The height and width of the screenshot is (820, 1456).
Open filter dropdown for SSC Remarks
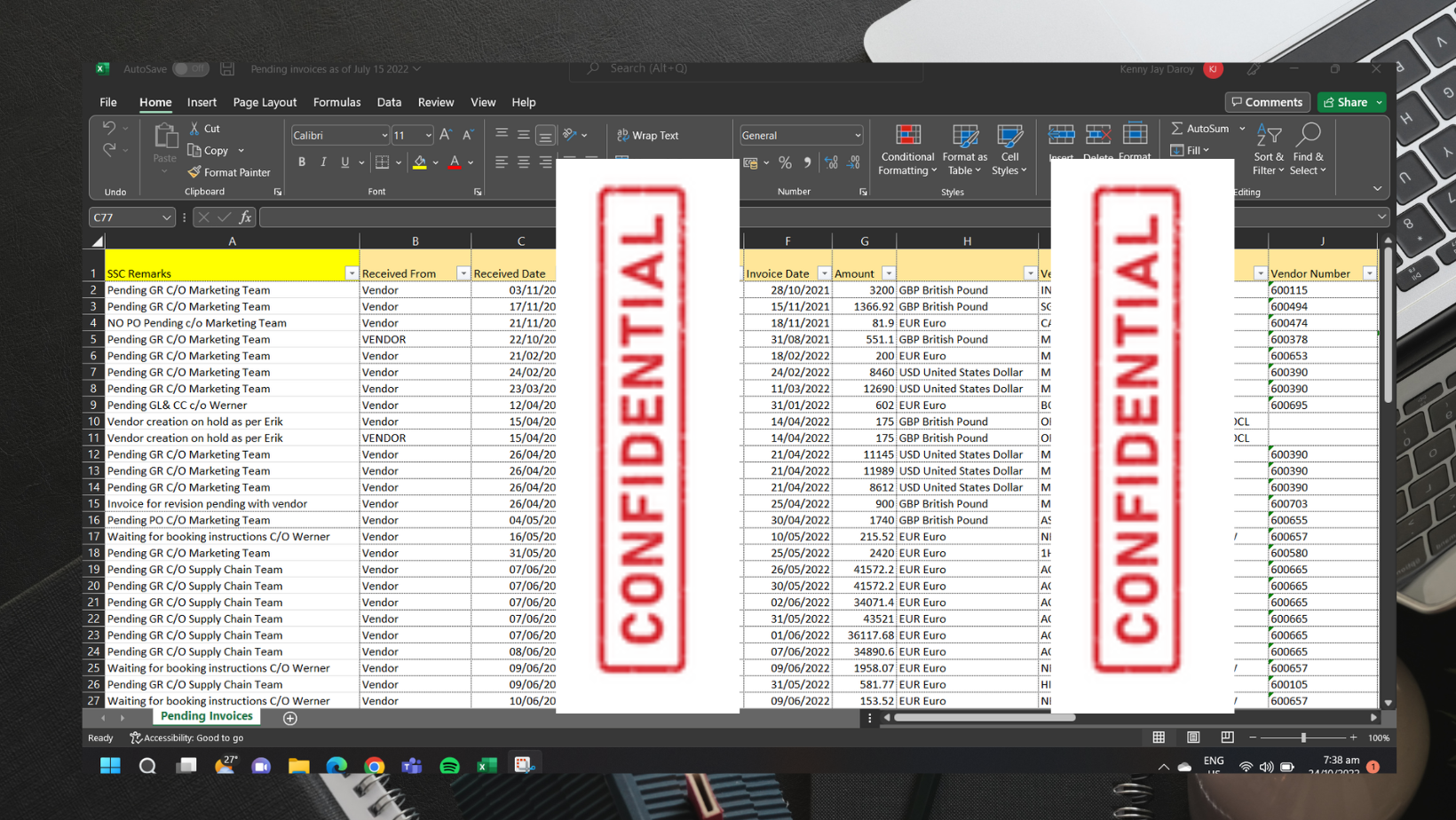coord(352,273)
